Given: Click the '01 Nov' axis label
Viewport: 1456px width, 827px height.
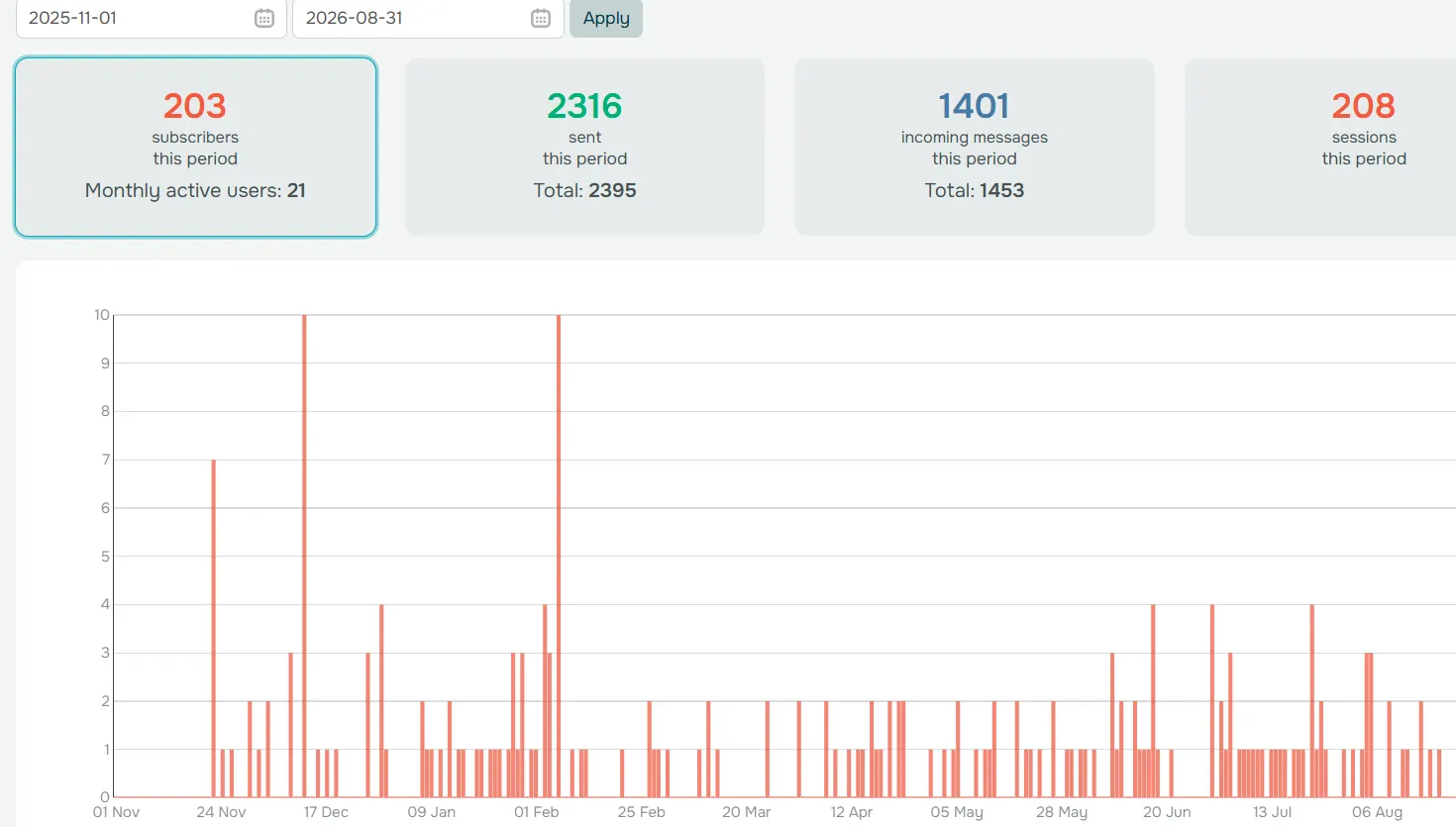Looking at the screenshot, I should (x=116, y=812).
